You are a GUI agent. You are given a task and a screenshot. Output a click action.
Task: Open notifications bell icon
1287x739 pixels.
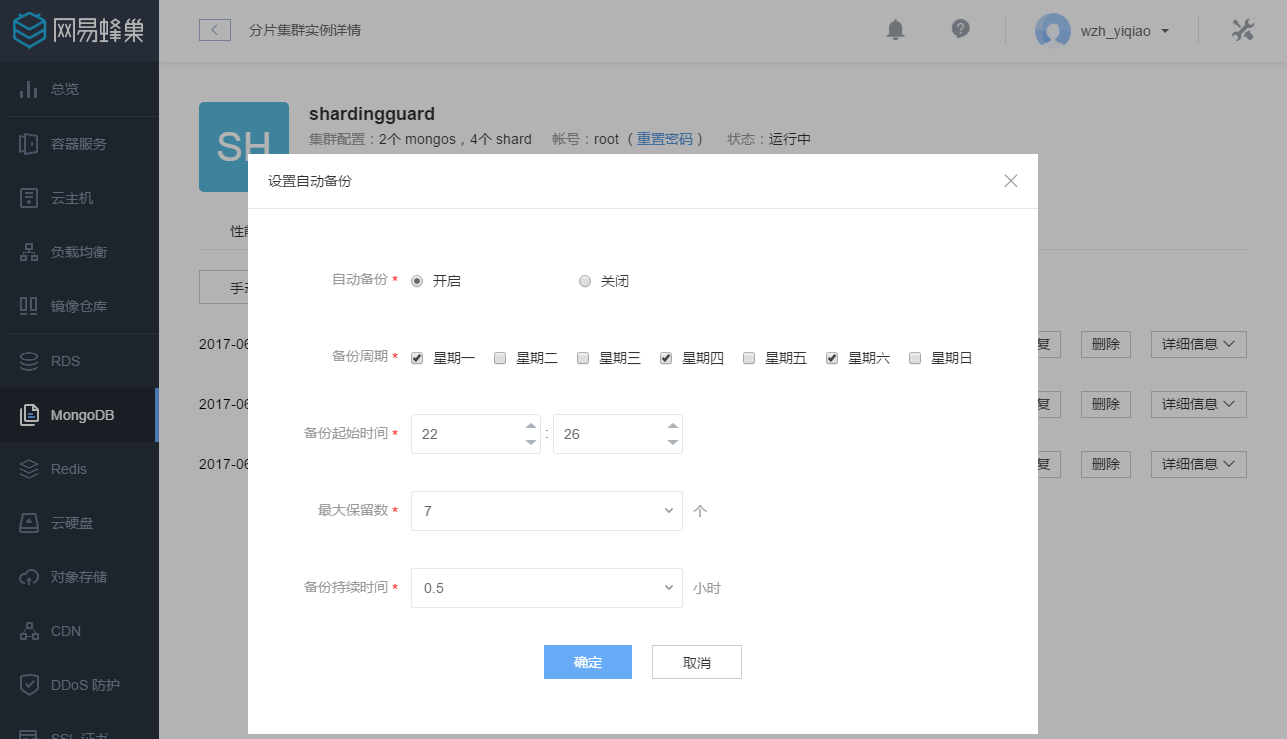click(896, 30)
